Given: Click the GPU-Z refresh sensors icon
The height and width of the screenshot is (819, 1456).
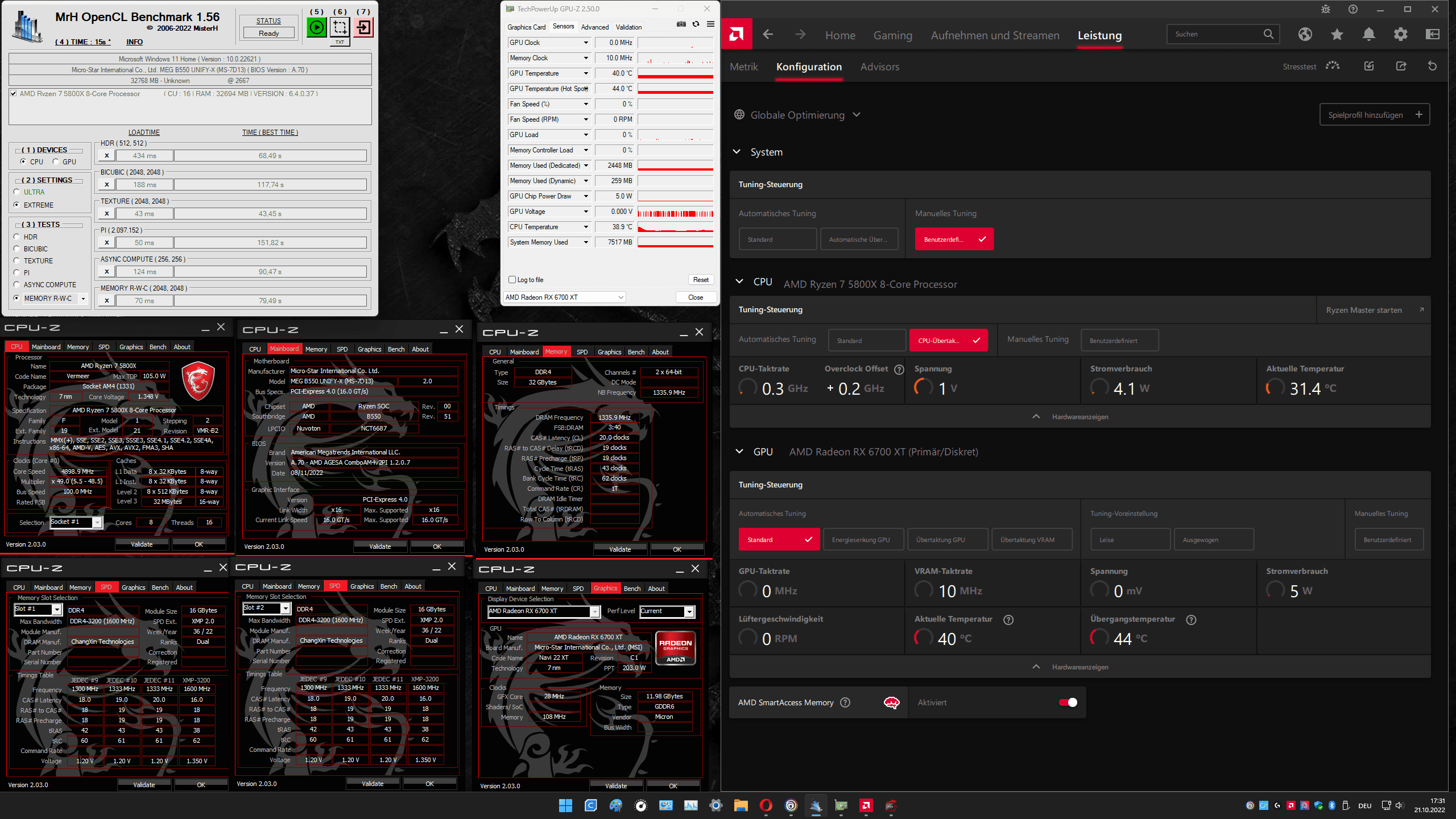Looking at the screenshot, I should click(696, 24).
